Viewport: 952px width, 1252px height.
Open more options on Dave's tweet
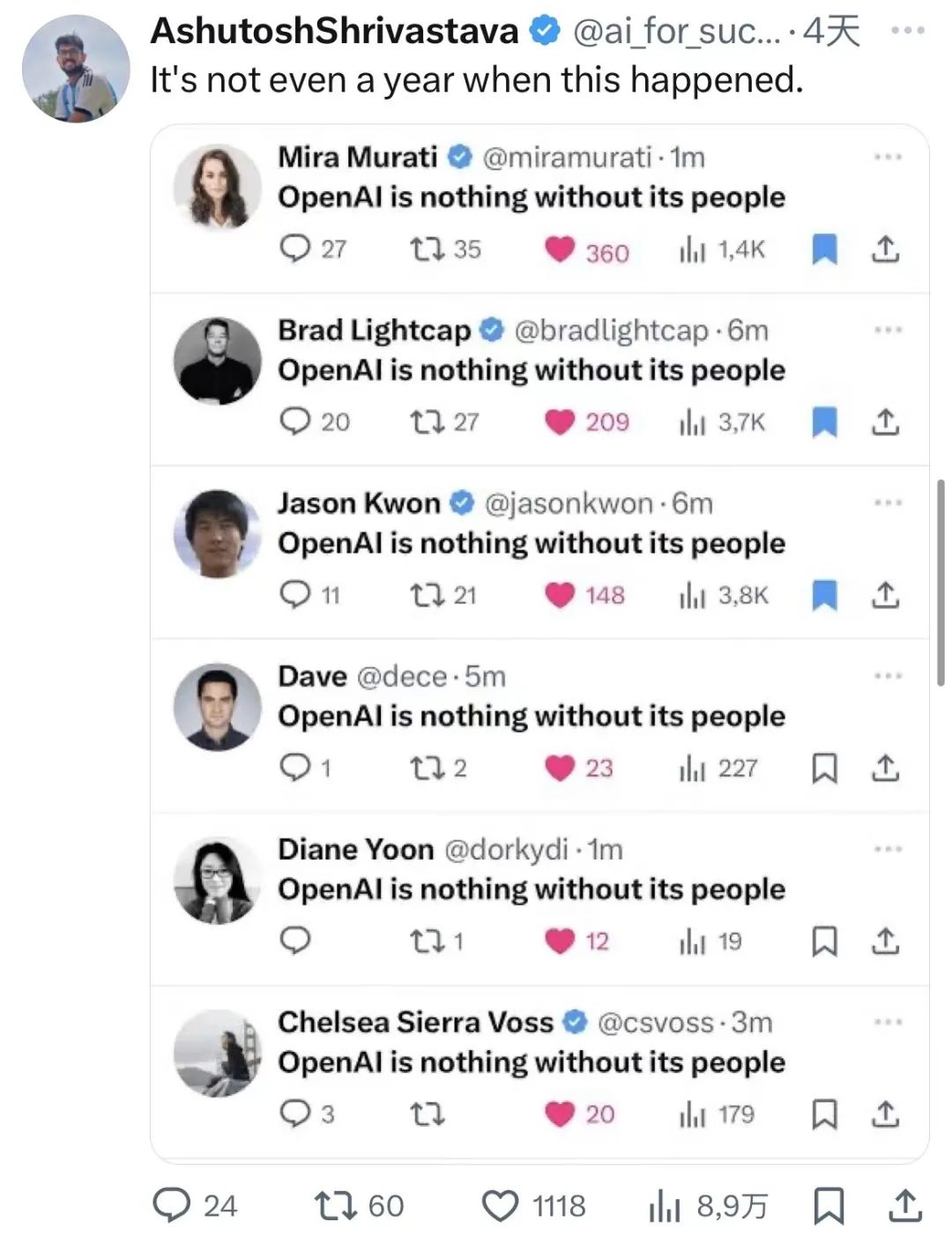(888, 675)
